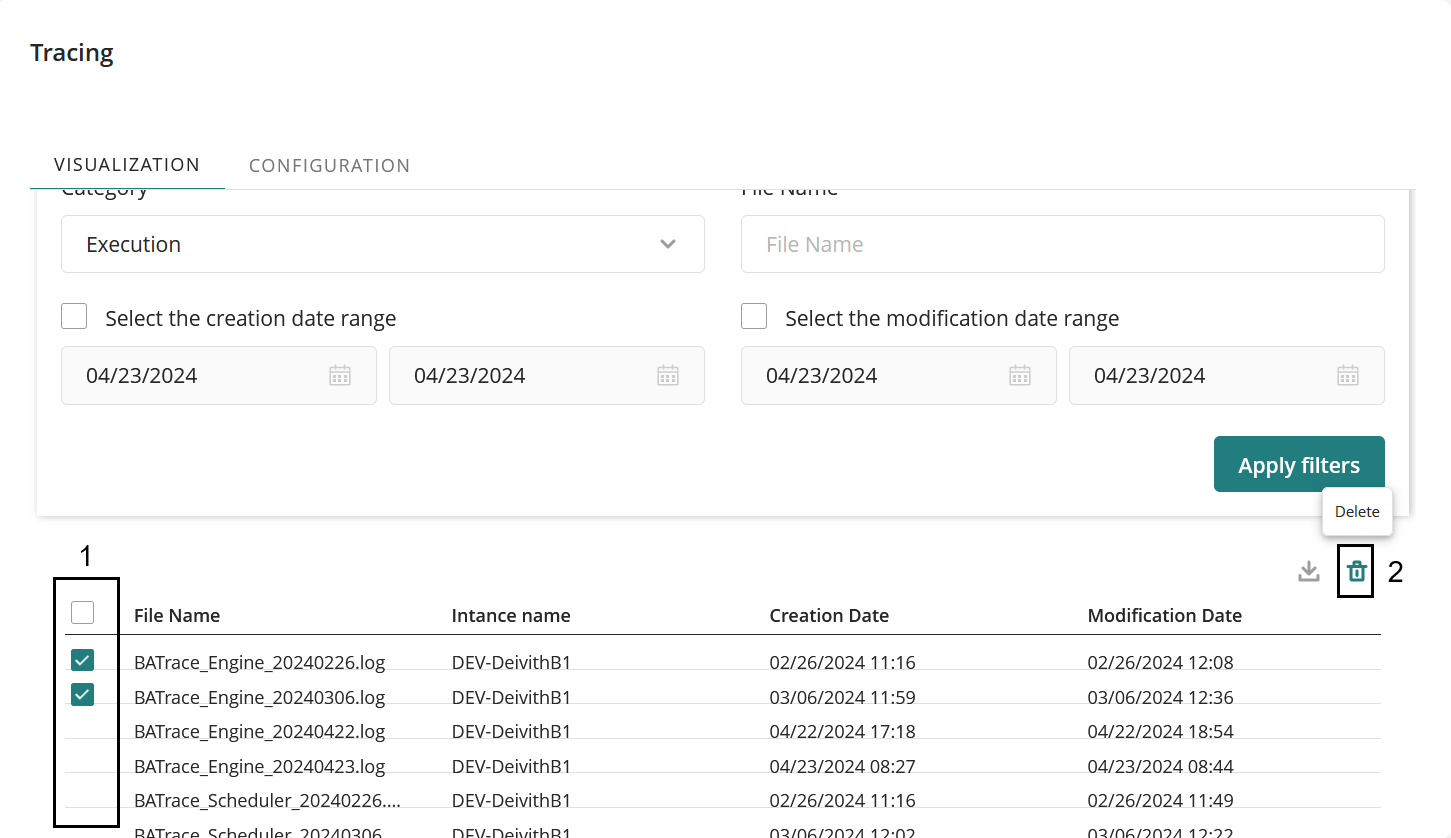
Task: Open calendar for first creation date field
Action: tap(340, 375)
